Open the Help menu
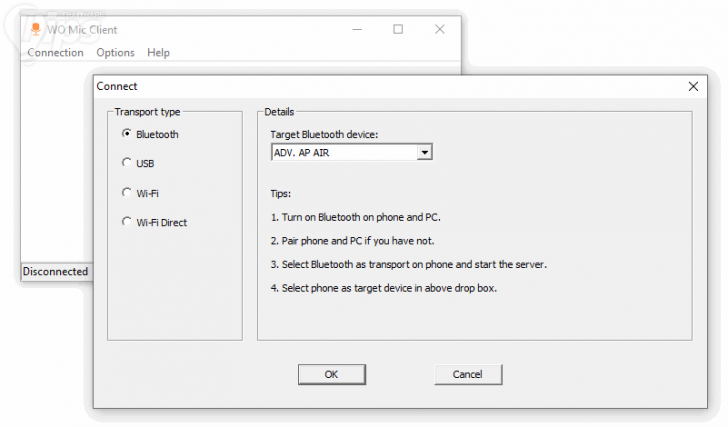Viewport: 728px width, 427px height. 158,52
